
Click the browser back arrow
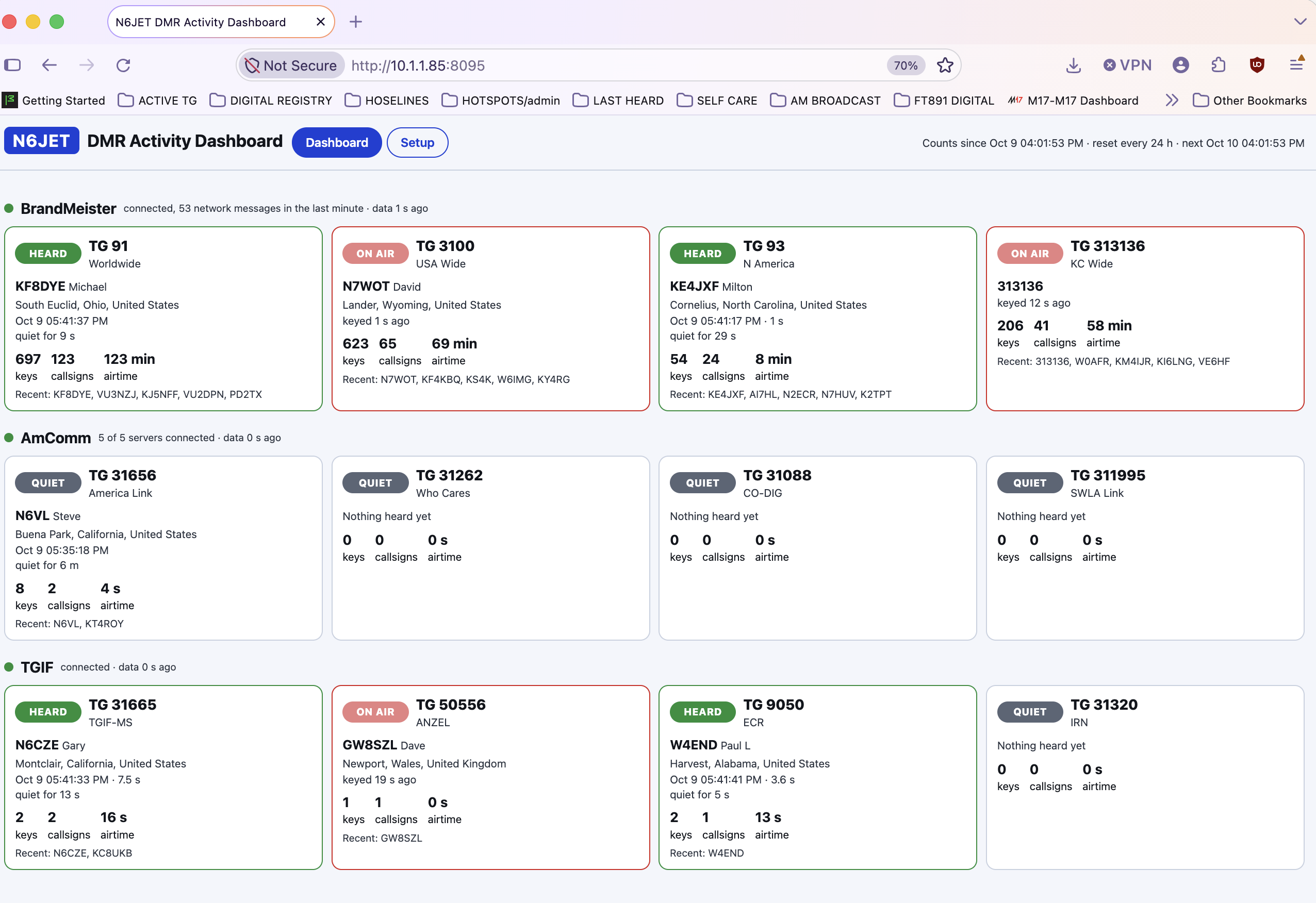(x=50, y=65)
